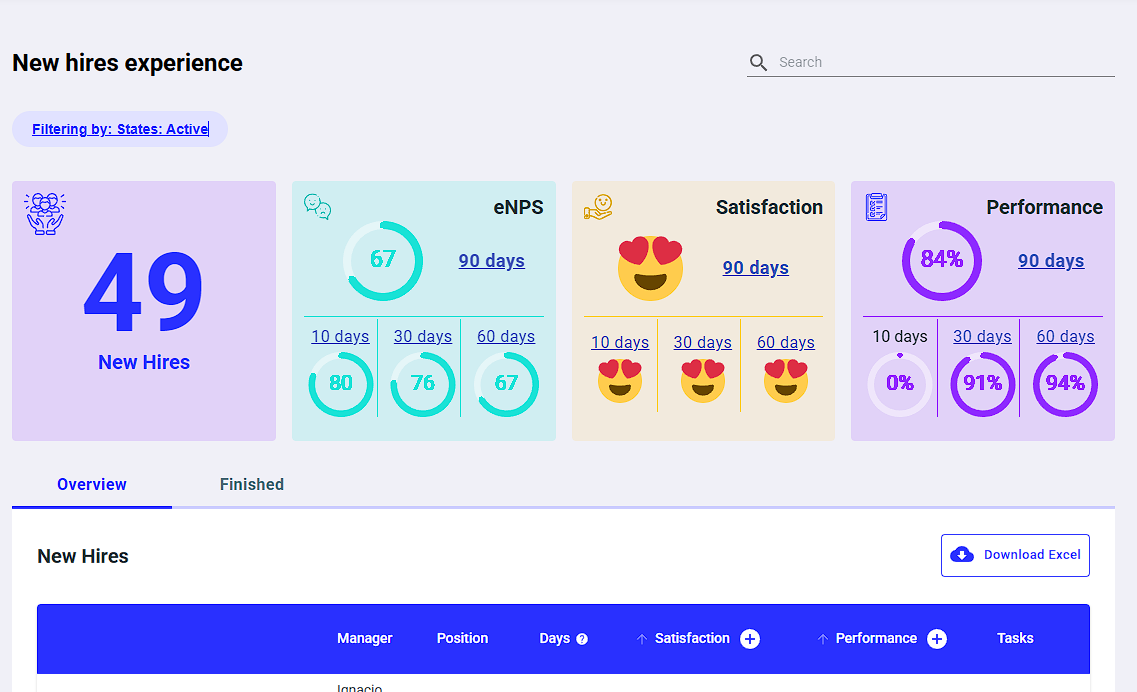Click the Download Excel button
Viewport: 1137px width, 692px height.
coord(1015,554)
